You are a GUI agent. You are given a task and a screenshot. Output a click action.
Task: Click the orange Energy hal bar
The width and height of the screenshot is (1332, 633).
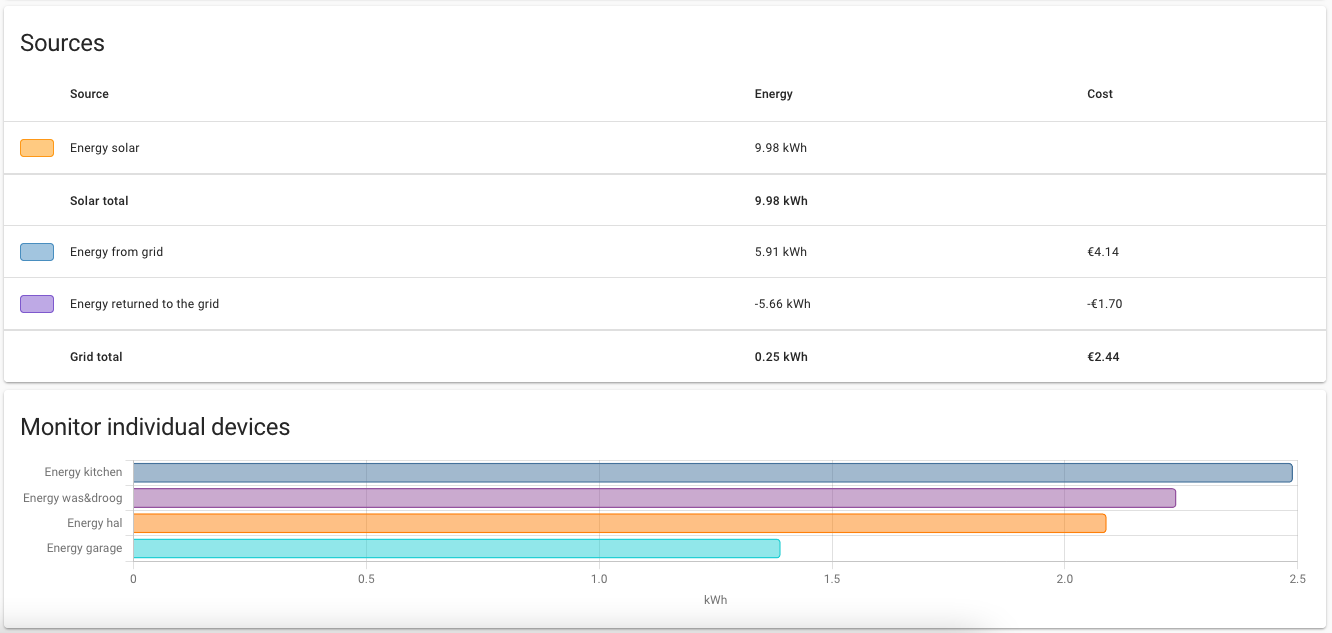pyautogui.click(x=619, y=523)
